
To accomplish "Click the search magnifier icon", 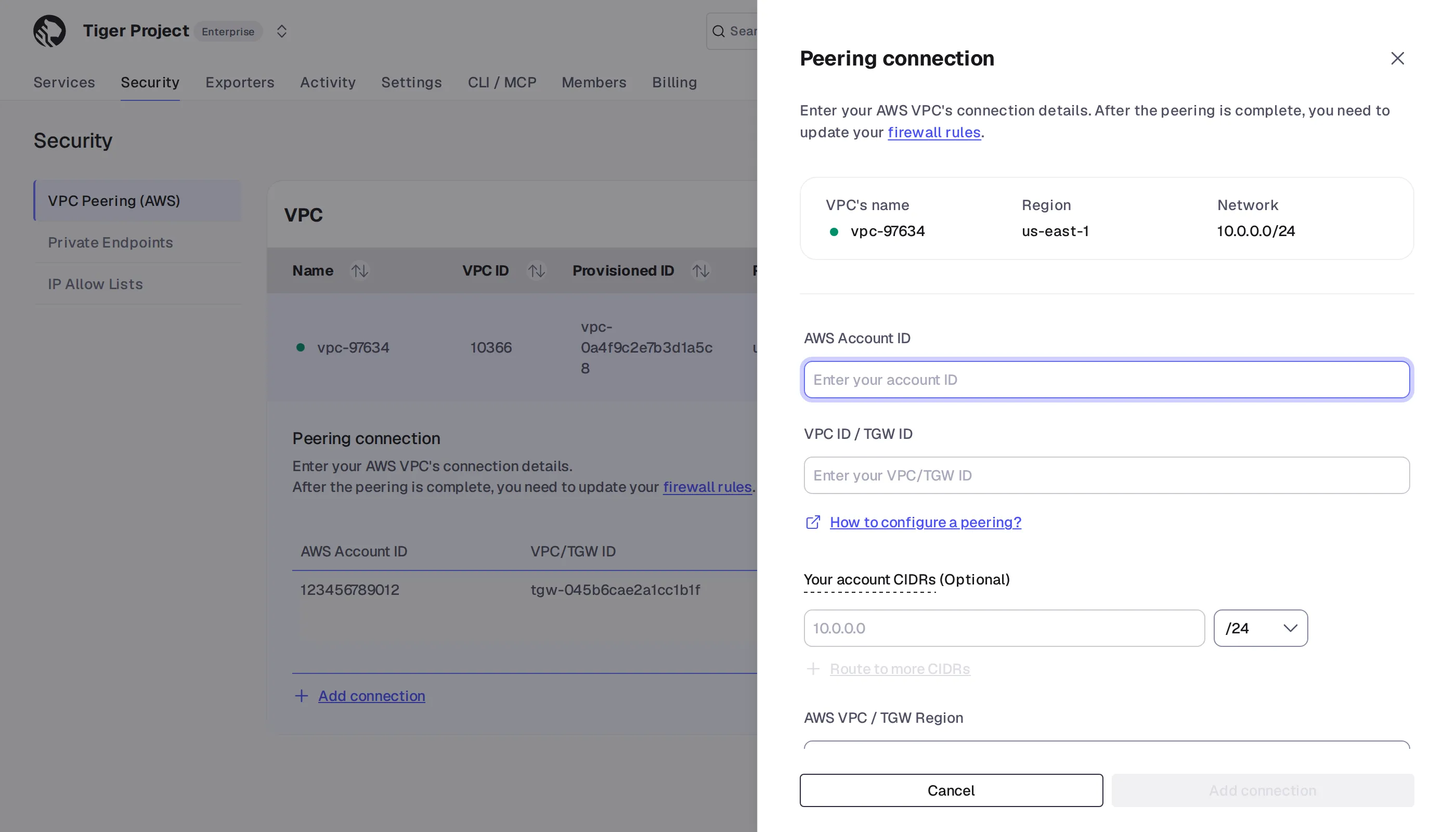I will coord(718,31).
